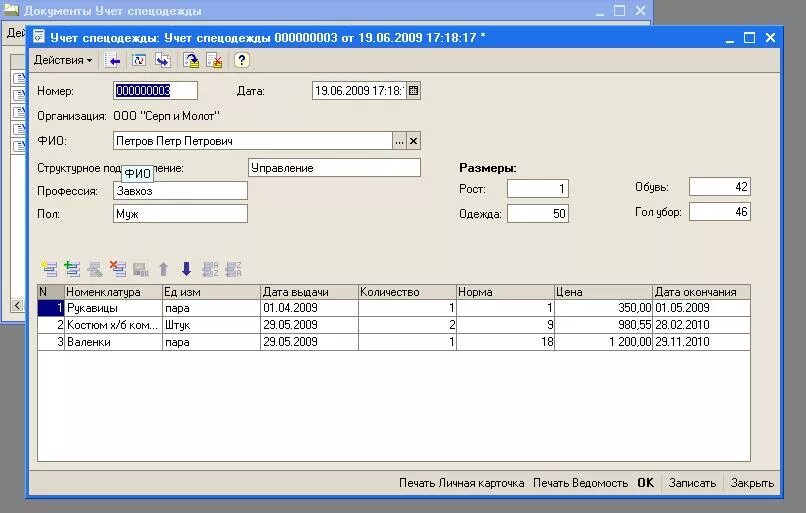Click the sort ascending A-Z icon
Screen dimensions: 806x513
210,269
